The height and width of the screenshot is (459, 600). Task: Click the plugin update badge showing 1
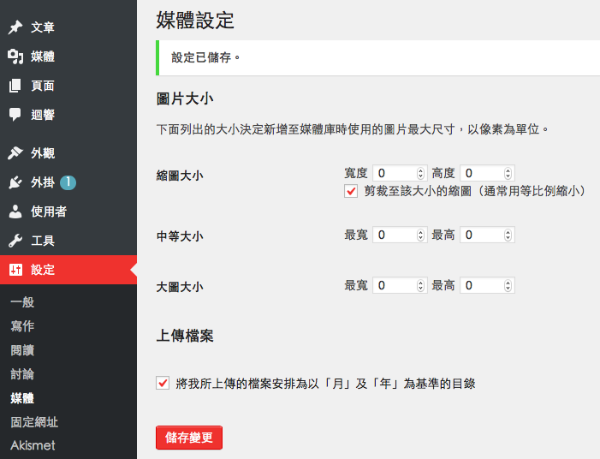tap(68, 182)
